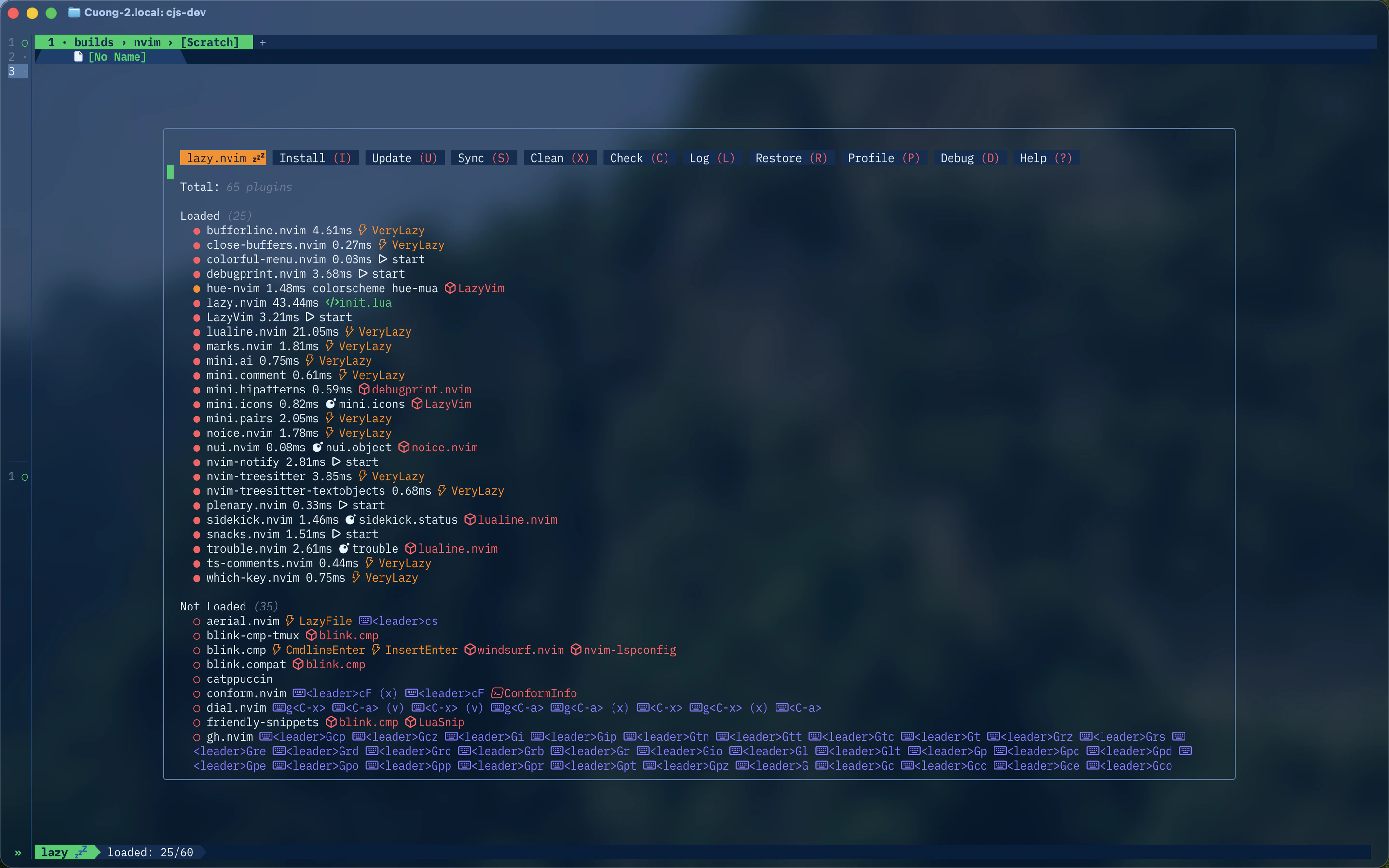The width and height of the screenshot is (1389, 868).
Task: Click the lazy mode indicator in statusline
Action: [x=64, y=853]
